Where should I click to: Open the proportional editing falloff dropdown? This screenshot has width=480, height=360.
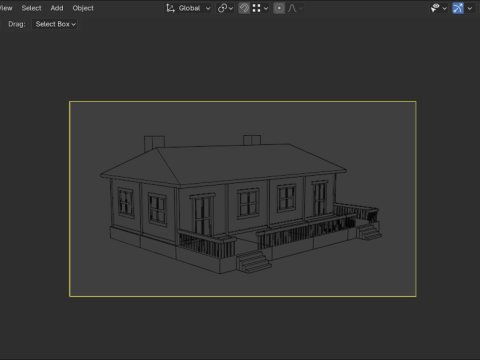point(295,8)
